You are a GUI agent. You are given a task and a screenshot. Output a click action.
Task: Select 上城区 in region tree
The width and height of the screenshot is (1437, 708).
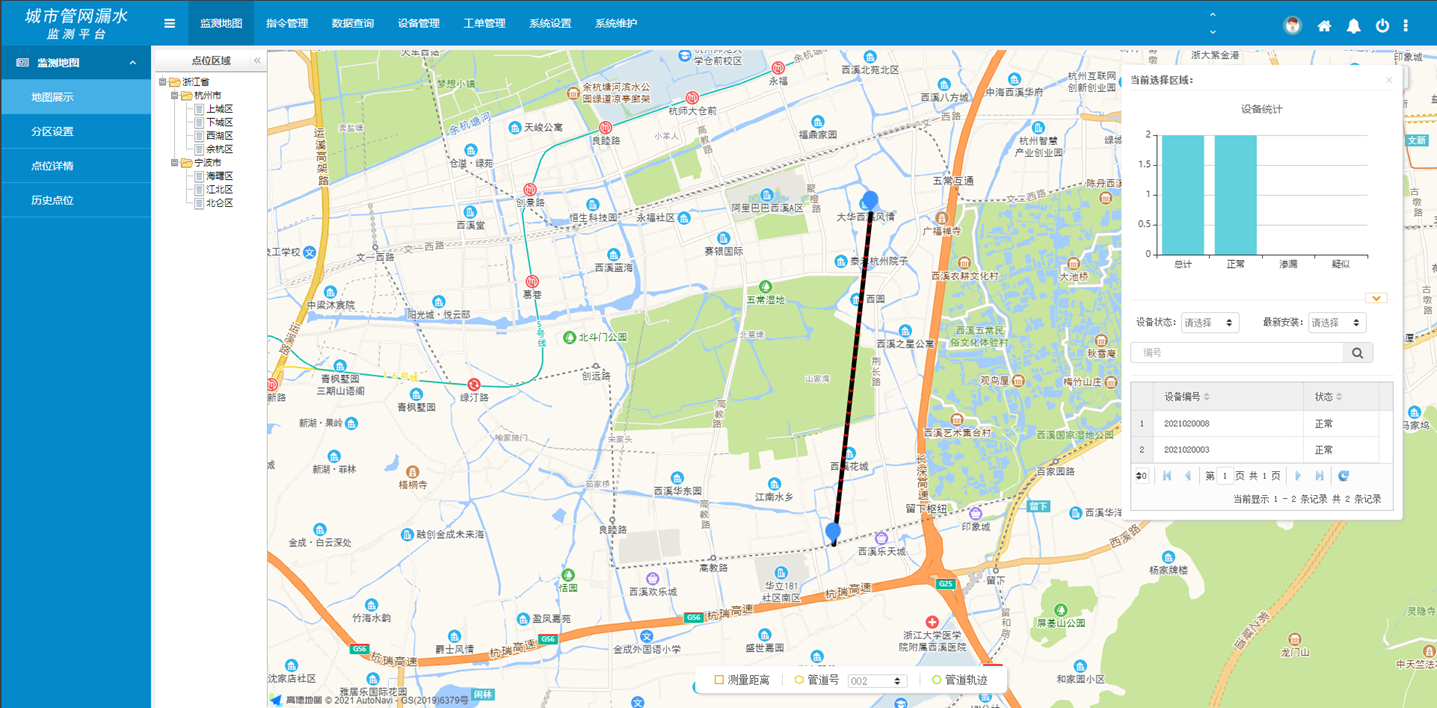click(219, 109)
